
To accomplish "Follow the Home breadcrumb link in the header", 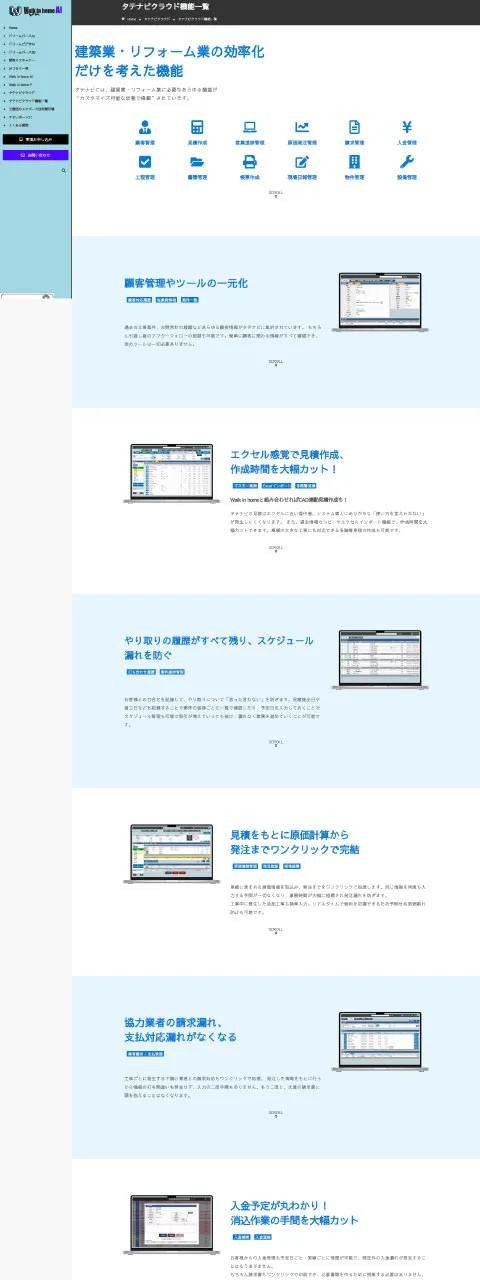I will click(x=130, y=18).
